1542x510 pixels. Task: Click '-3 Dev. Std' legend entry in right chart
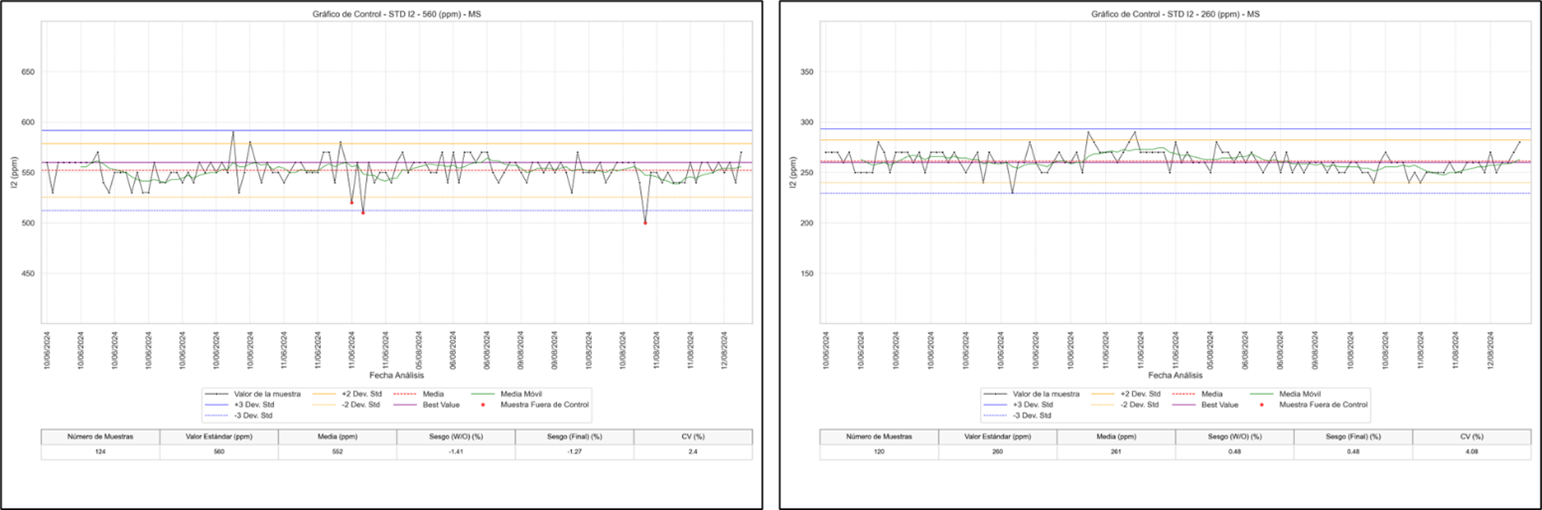coord(1033,415)
